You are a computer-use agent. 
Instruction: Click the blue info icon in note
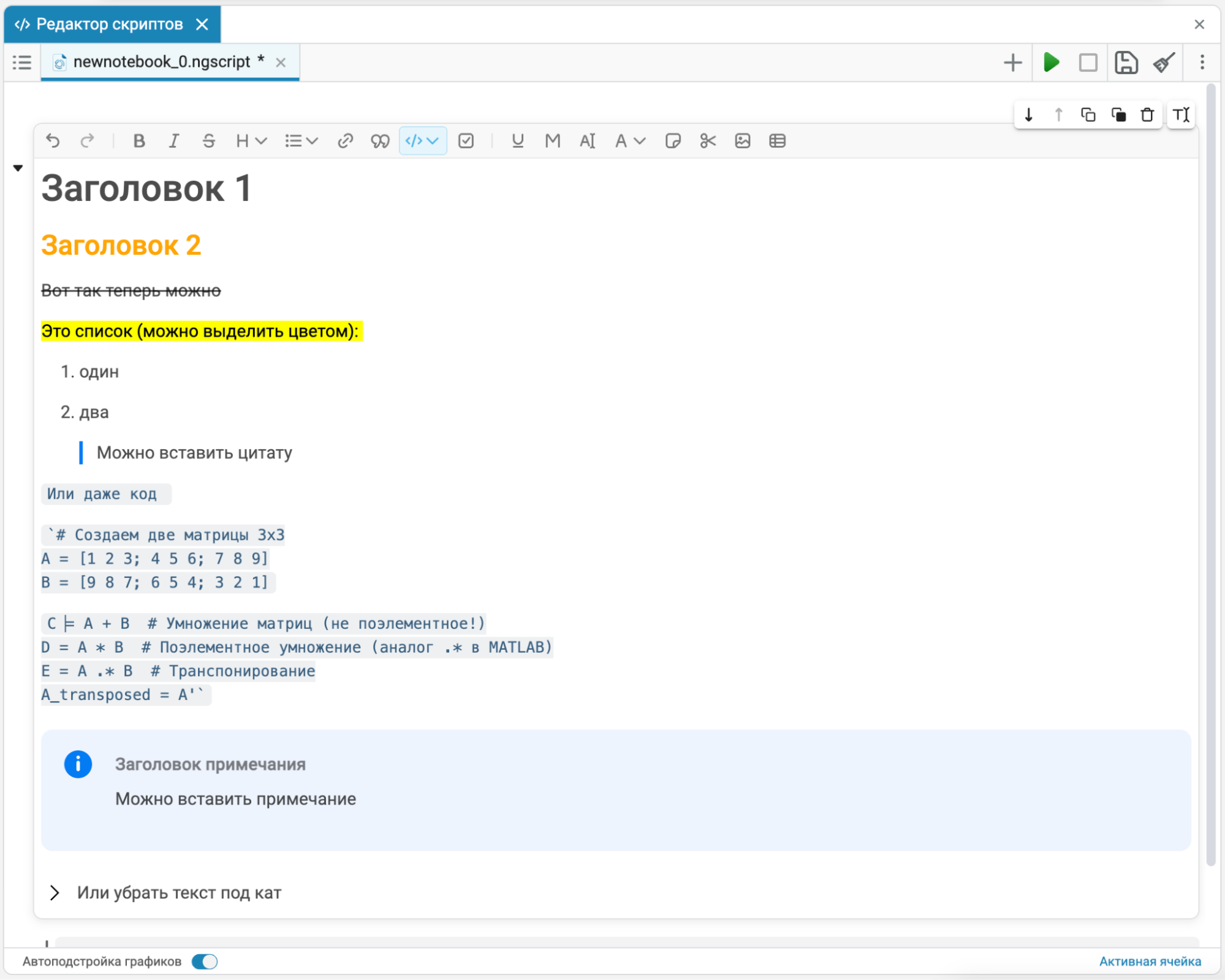78,764
